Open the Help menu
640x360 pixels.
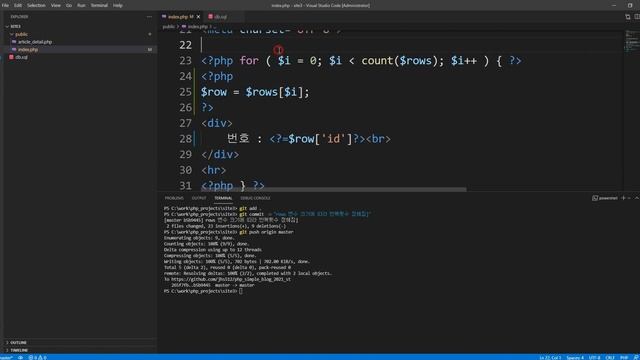point(118,5)
